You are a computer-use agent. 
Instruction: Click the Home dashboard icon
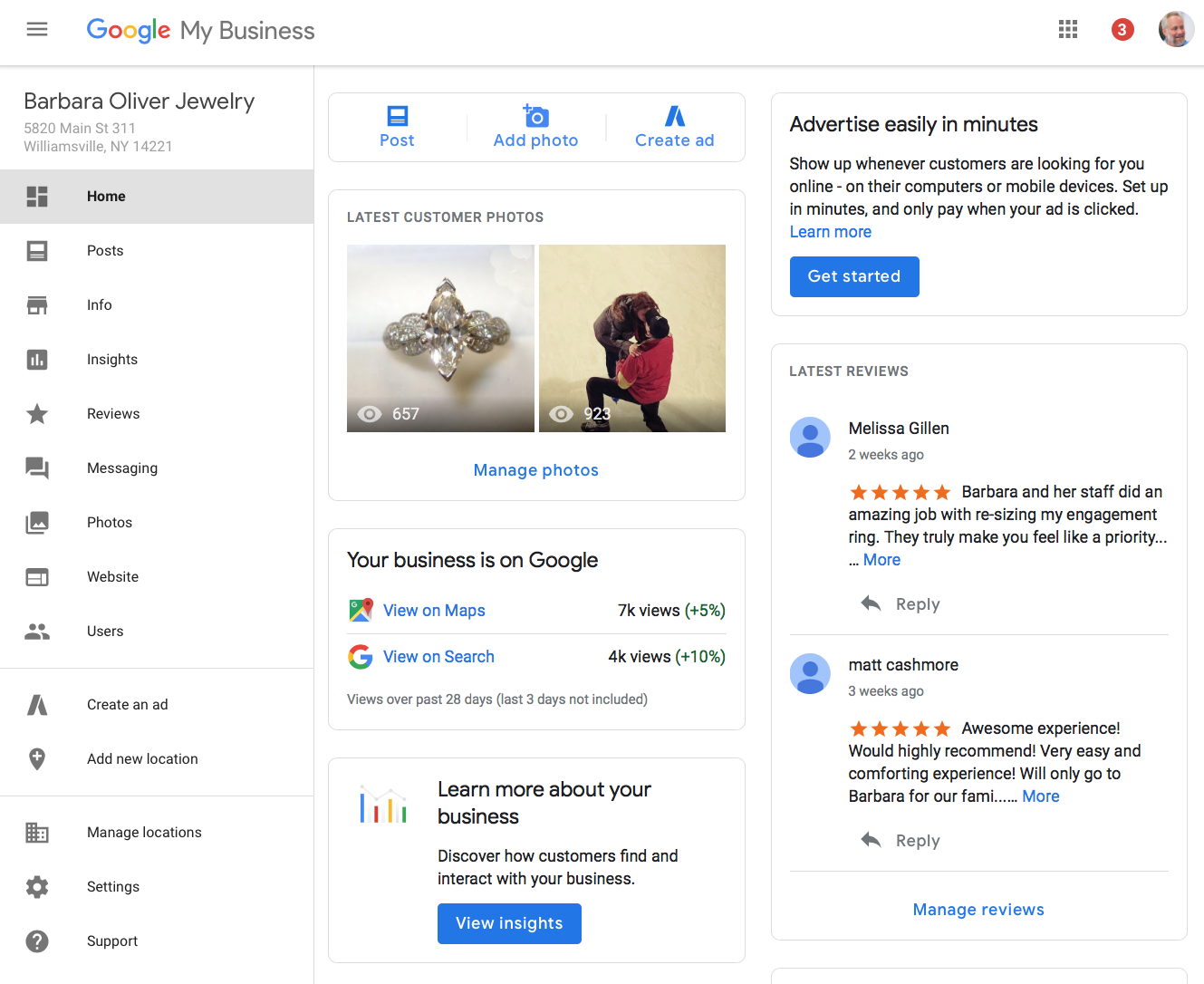click(x=37, y=197)
